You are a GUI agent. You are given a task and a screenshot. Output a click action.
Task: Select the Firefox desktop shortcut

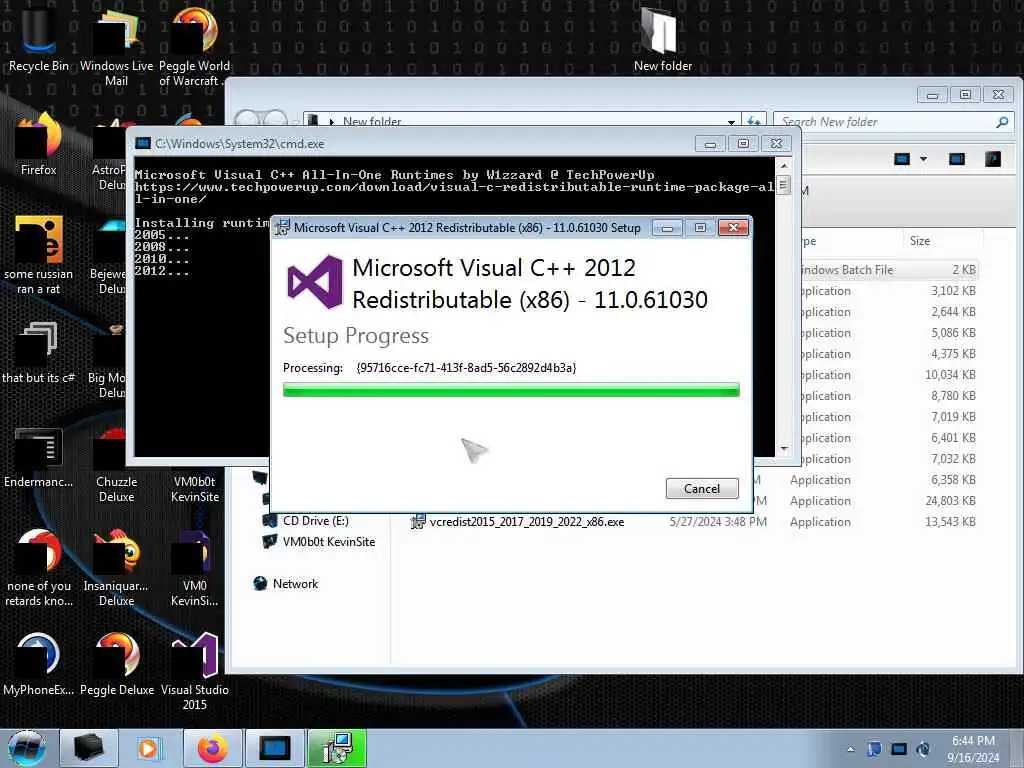click(39, 144)
